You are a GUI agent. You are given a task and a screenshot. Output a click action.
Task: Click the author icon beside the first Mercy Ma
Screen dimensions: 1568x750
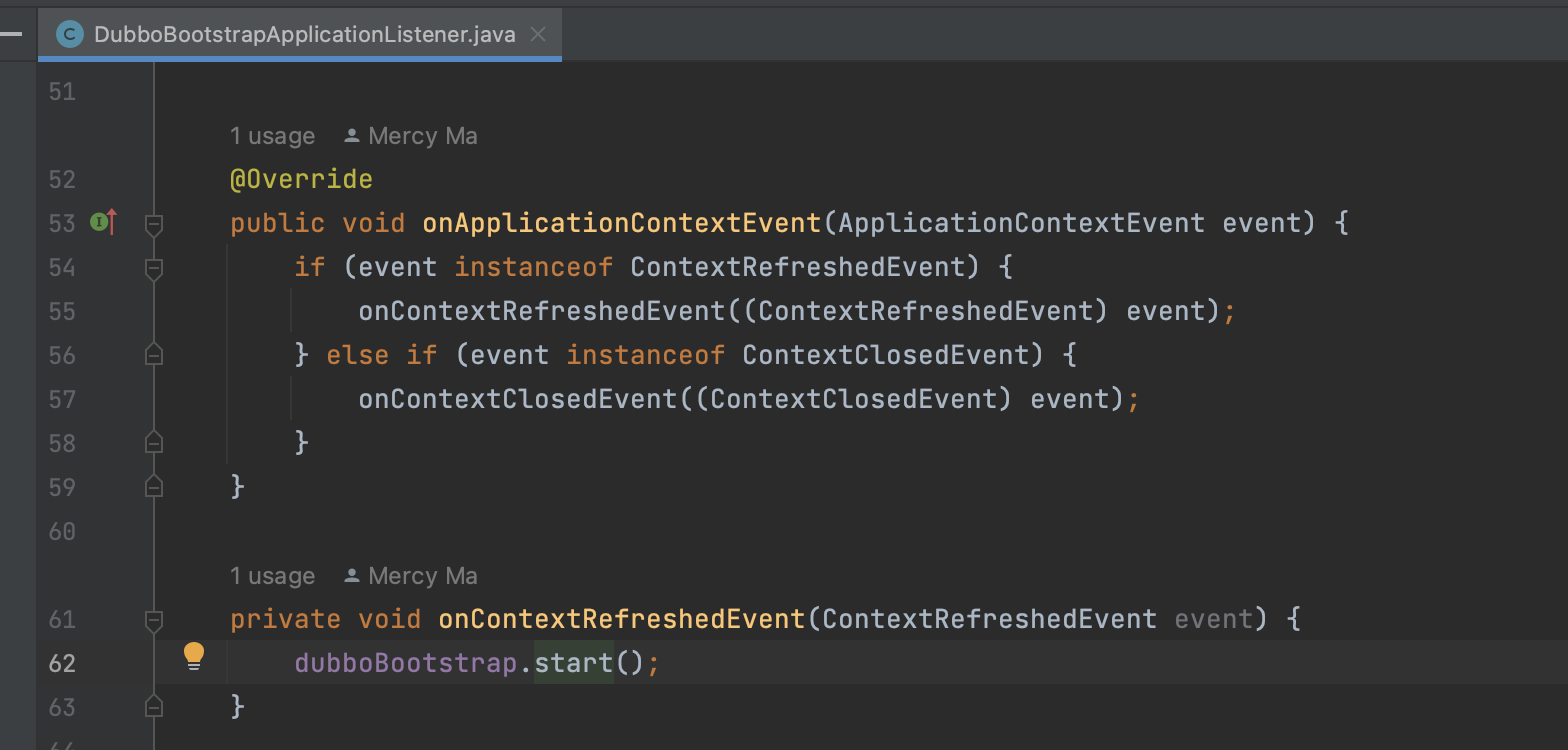[351, 135]
